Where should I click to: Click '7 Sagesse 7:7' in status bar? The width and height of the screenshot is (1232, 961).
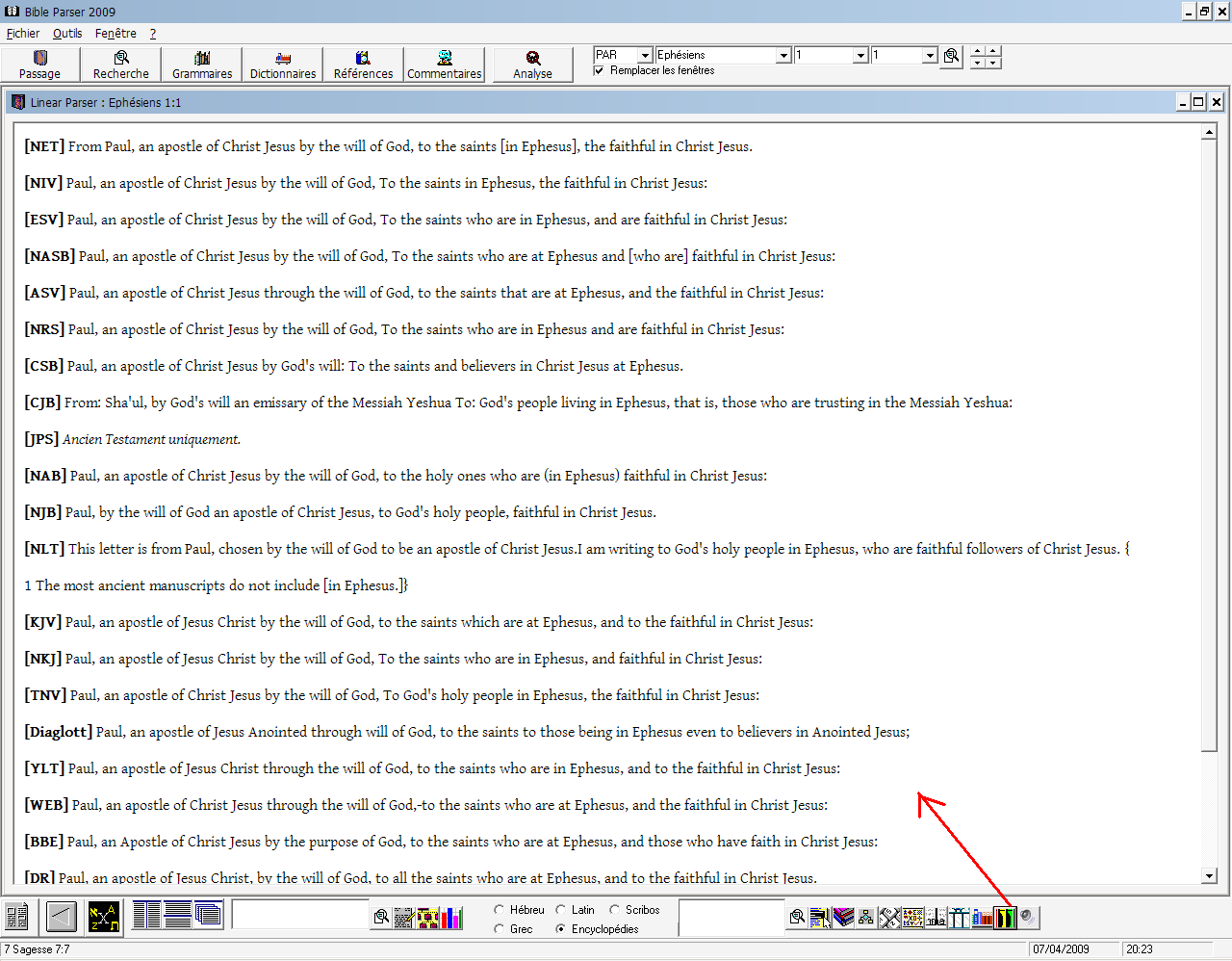pos(37,949)
